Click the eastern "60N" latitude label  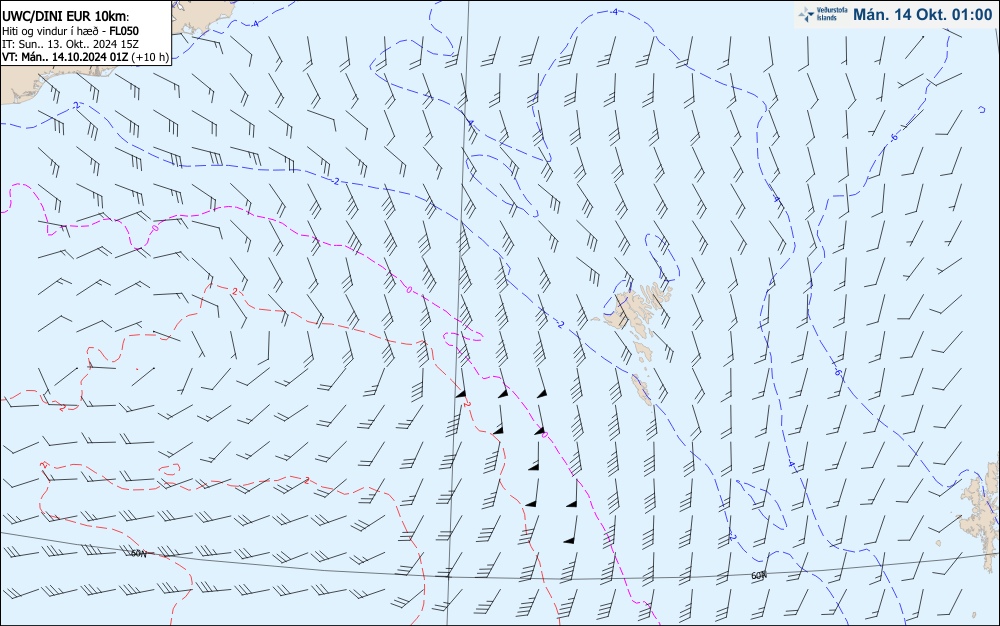(758, 576)
